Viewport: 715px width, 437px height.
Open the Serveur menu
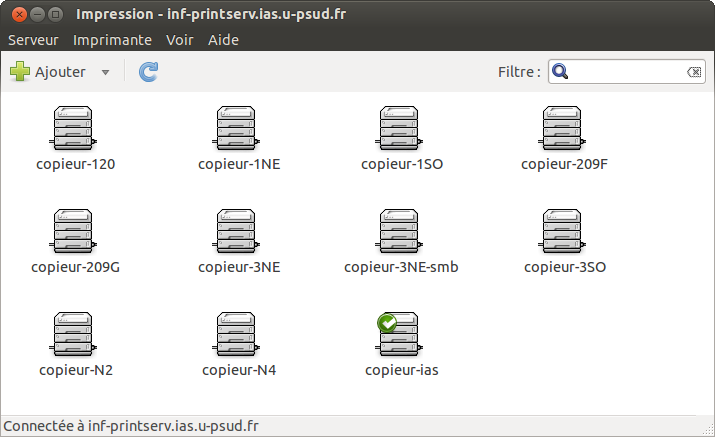(x=33, y=40)
